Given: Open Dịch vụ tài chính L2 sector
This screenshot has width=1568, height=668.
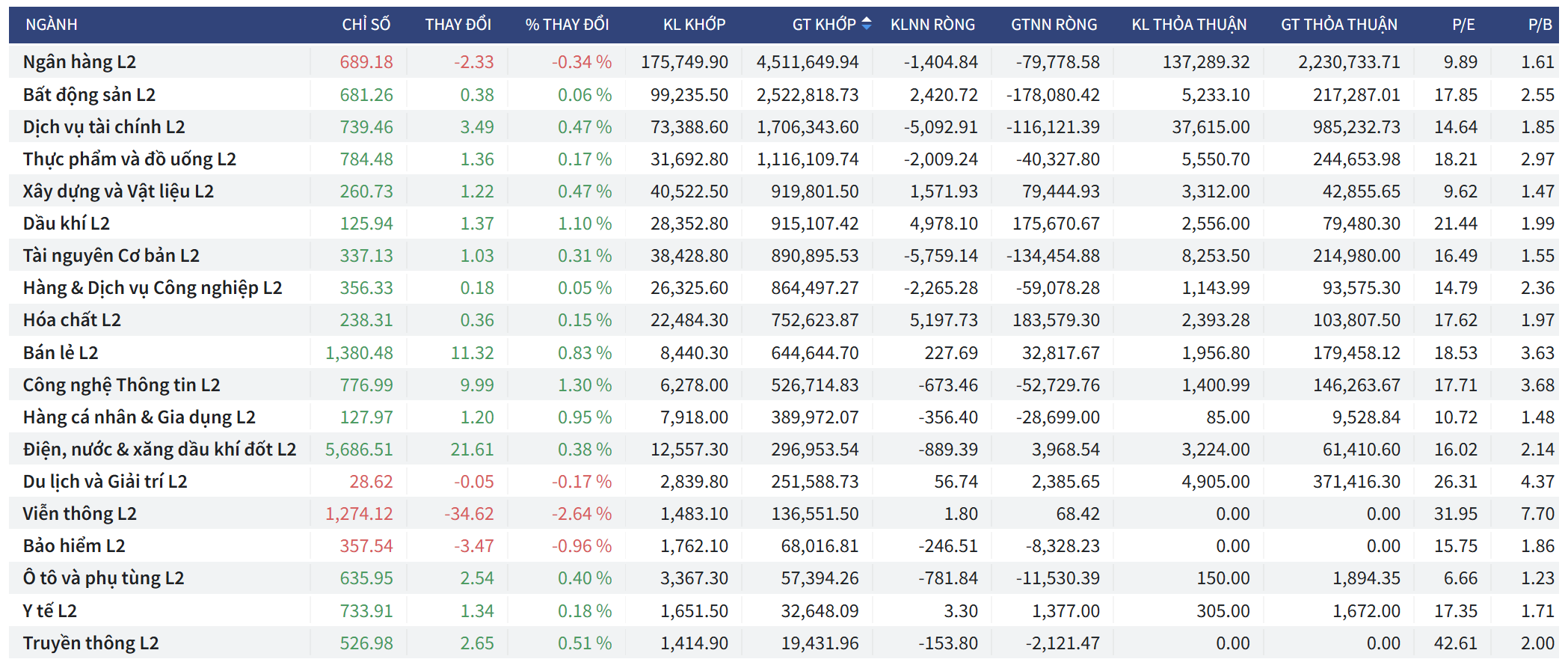Looking at the screenshot, I should (104, 127).
